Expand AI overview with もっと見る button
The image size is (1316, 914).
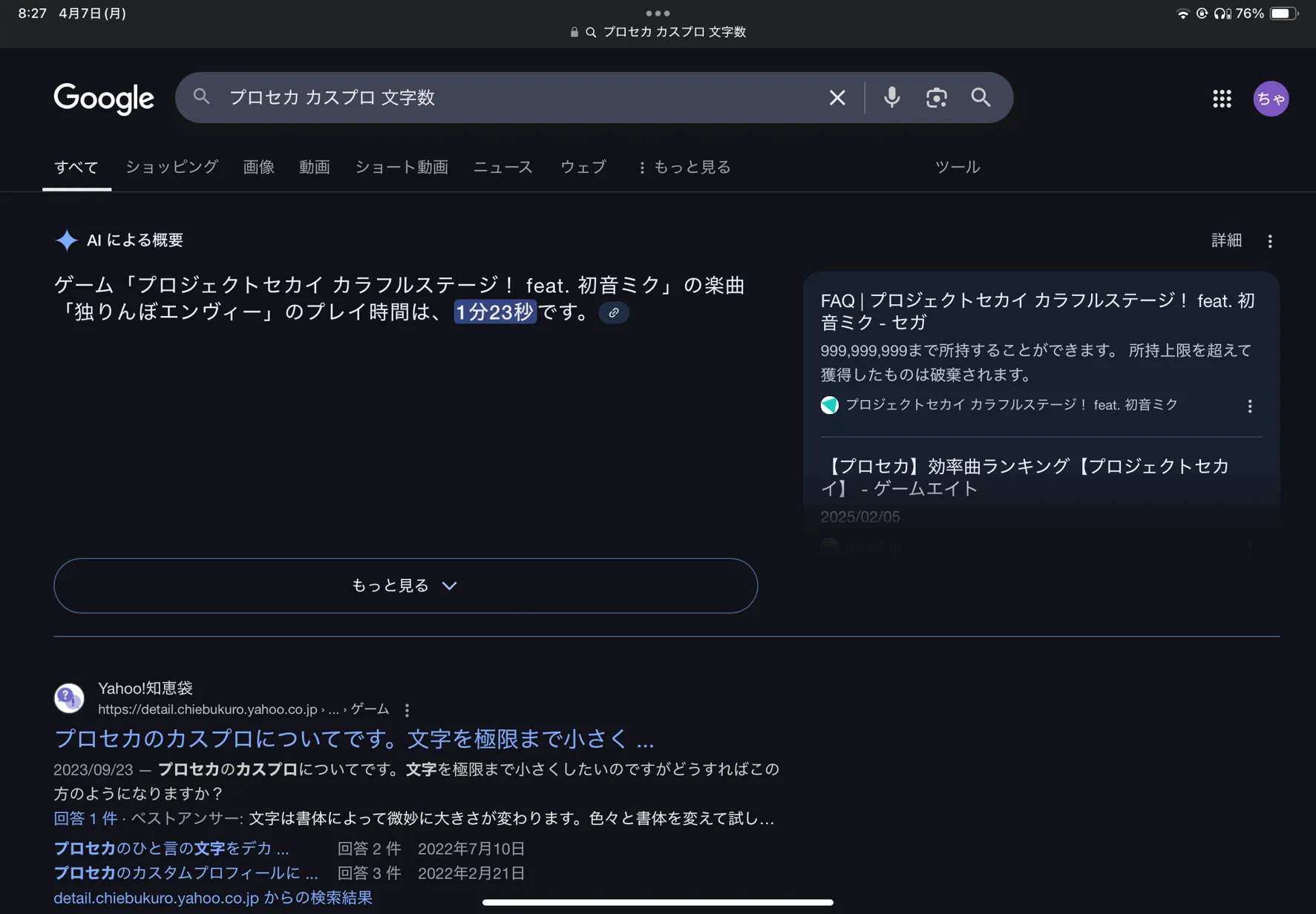click(x=405, y=585)
